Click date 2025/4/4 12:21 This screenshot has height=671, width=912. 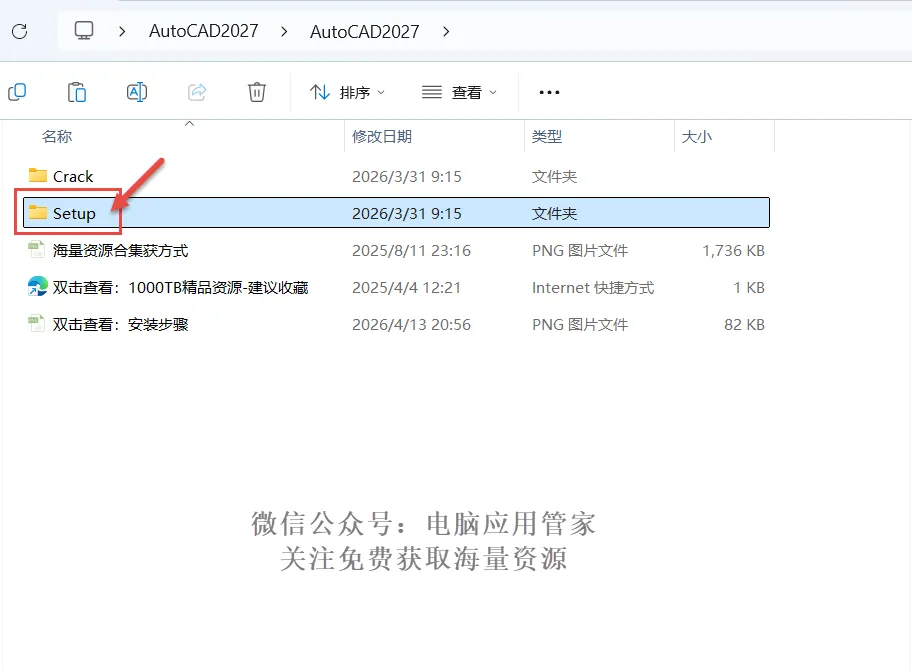406,288
